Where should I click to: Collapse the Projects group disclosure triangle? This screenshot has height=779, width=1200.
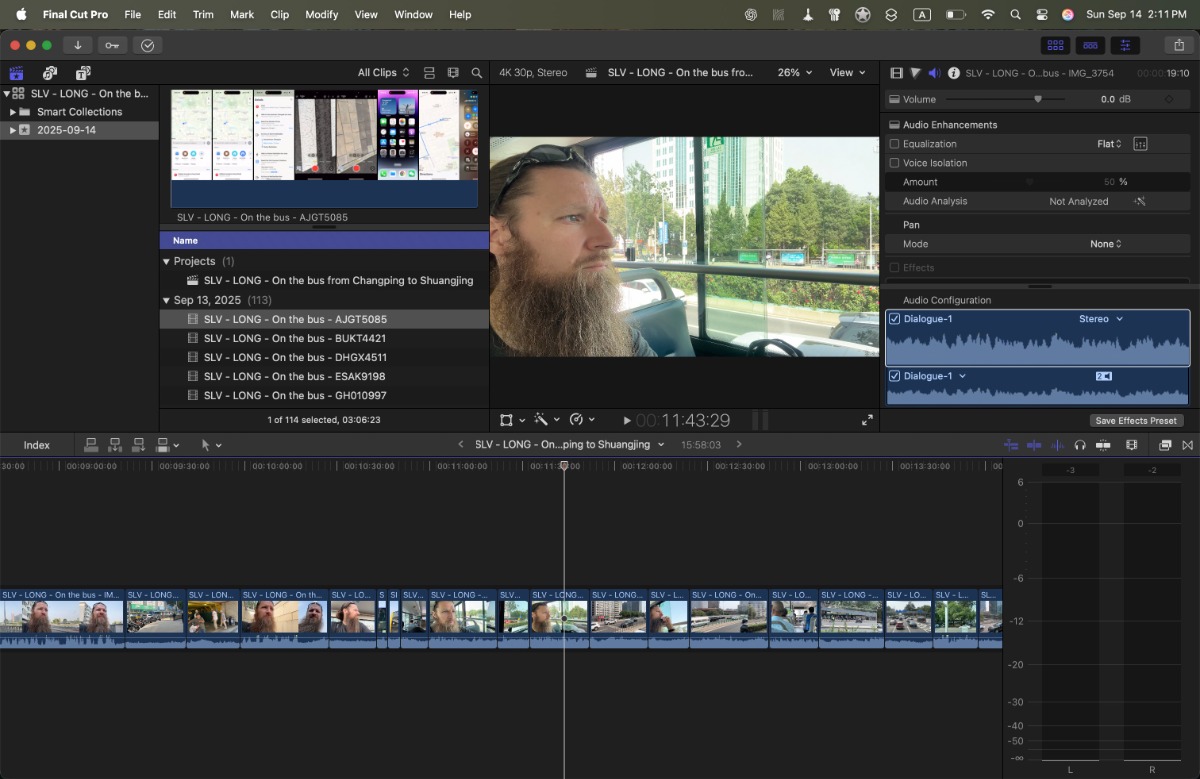167,261
